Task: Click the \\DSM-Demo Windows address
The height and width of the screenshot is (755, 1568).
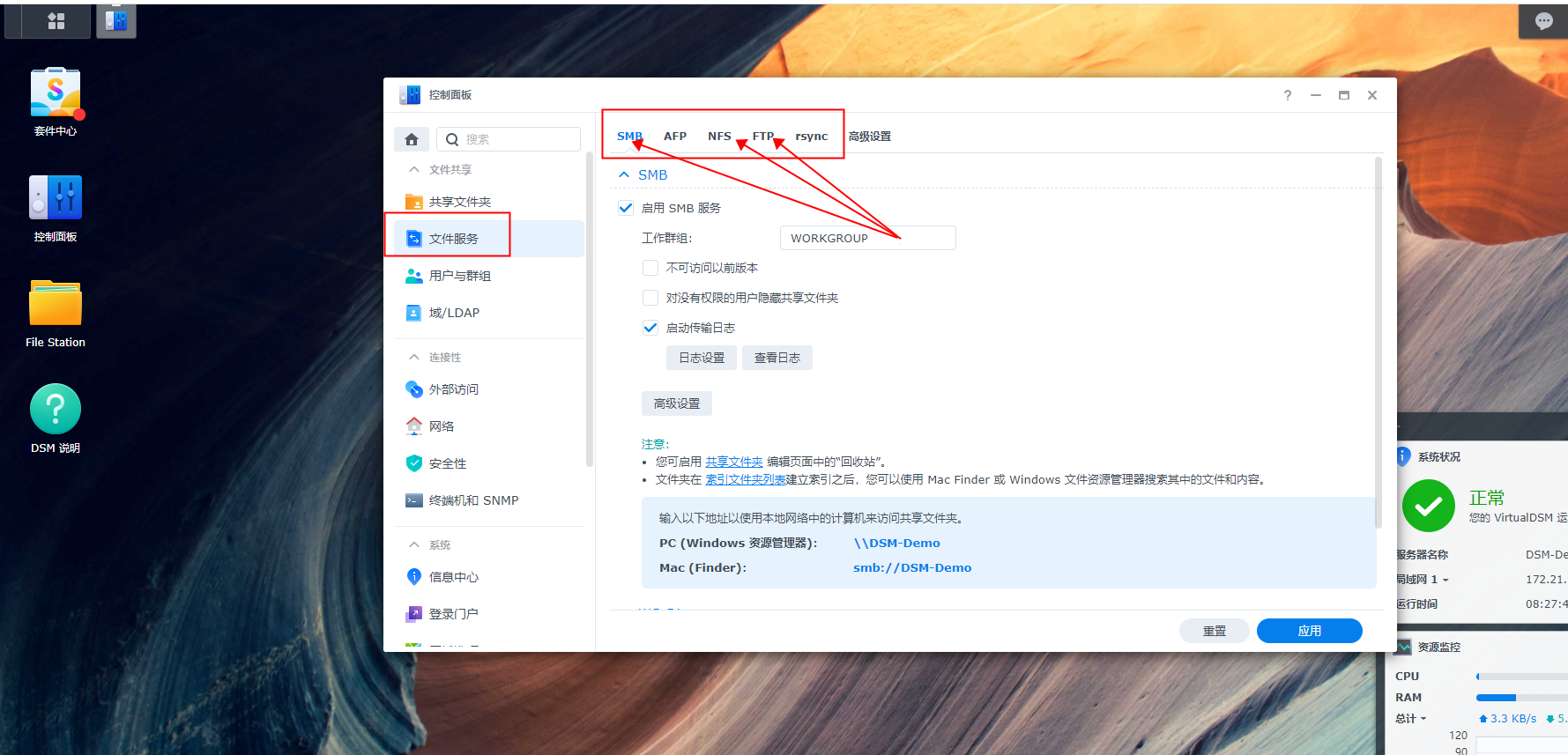Action: [896, 543]
